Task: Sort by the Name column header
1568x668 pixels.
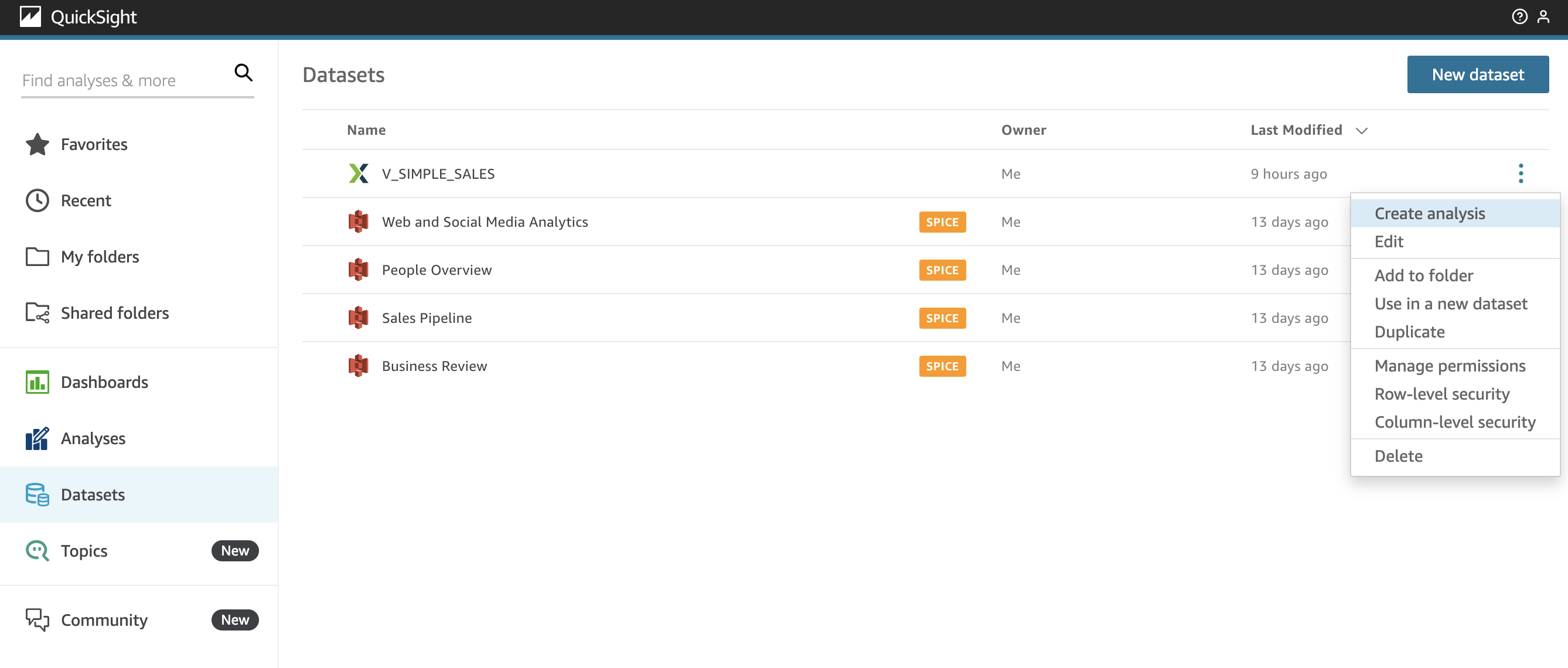Action: [x=366, y=129]
